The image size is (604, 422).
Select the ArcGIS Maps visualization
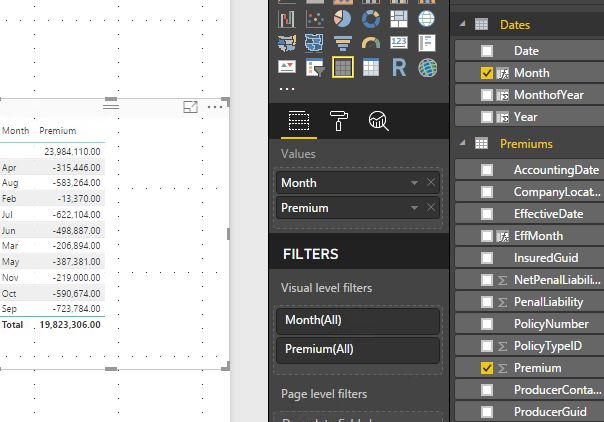427,67
